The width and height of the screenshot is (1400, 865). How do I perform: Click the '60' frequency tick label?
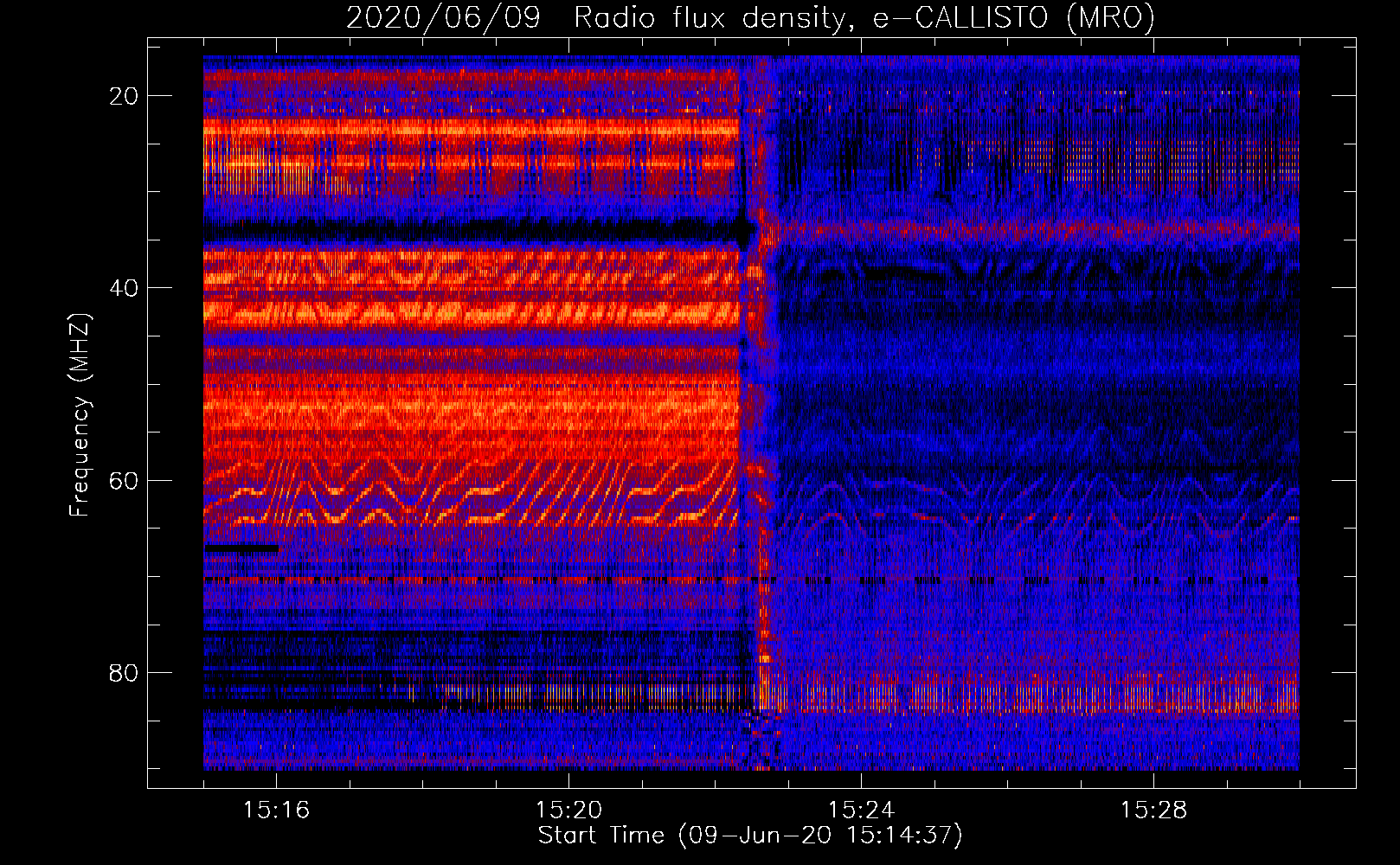click(124, 480)
